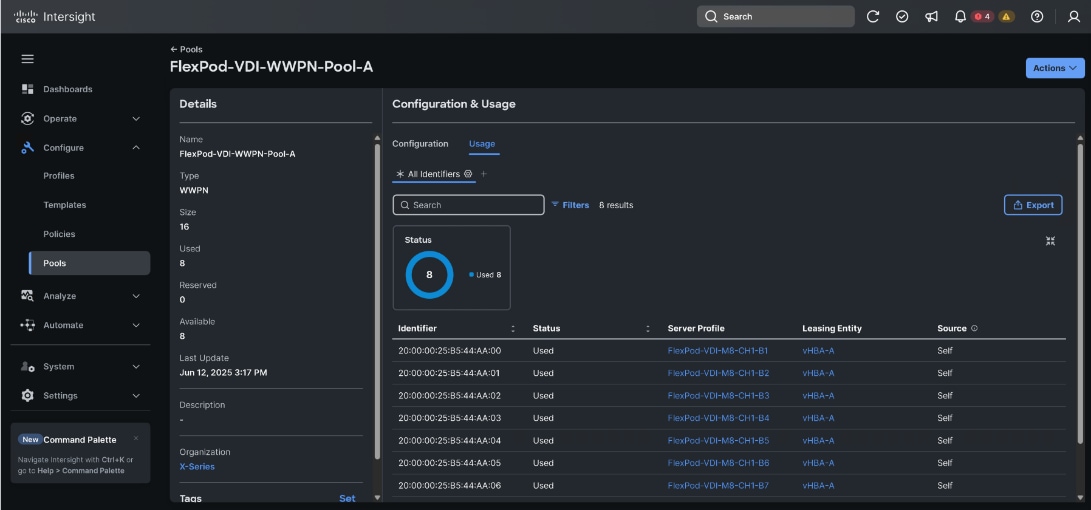1091x510 pixels.
Task: Open the announcements megaphone icon
Action: tap(931, 17)
